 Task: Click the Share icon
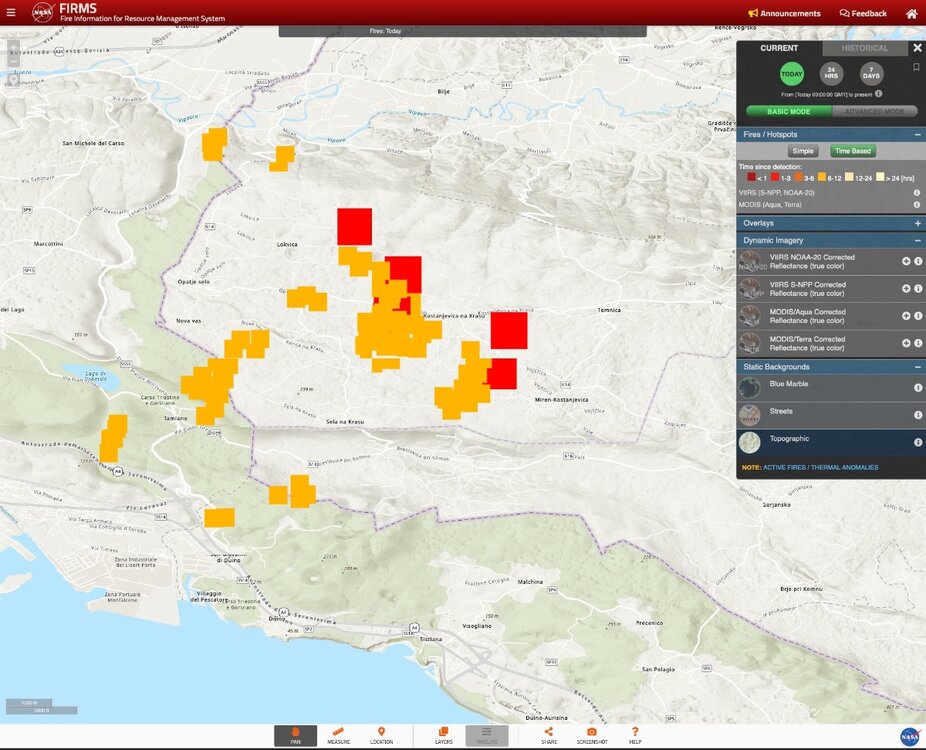point(549,735)
